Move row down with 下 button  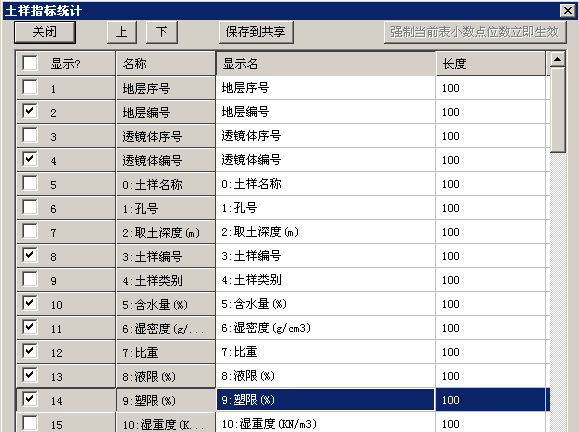pos(162,32)
